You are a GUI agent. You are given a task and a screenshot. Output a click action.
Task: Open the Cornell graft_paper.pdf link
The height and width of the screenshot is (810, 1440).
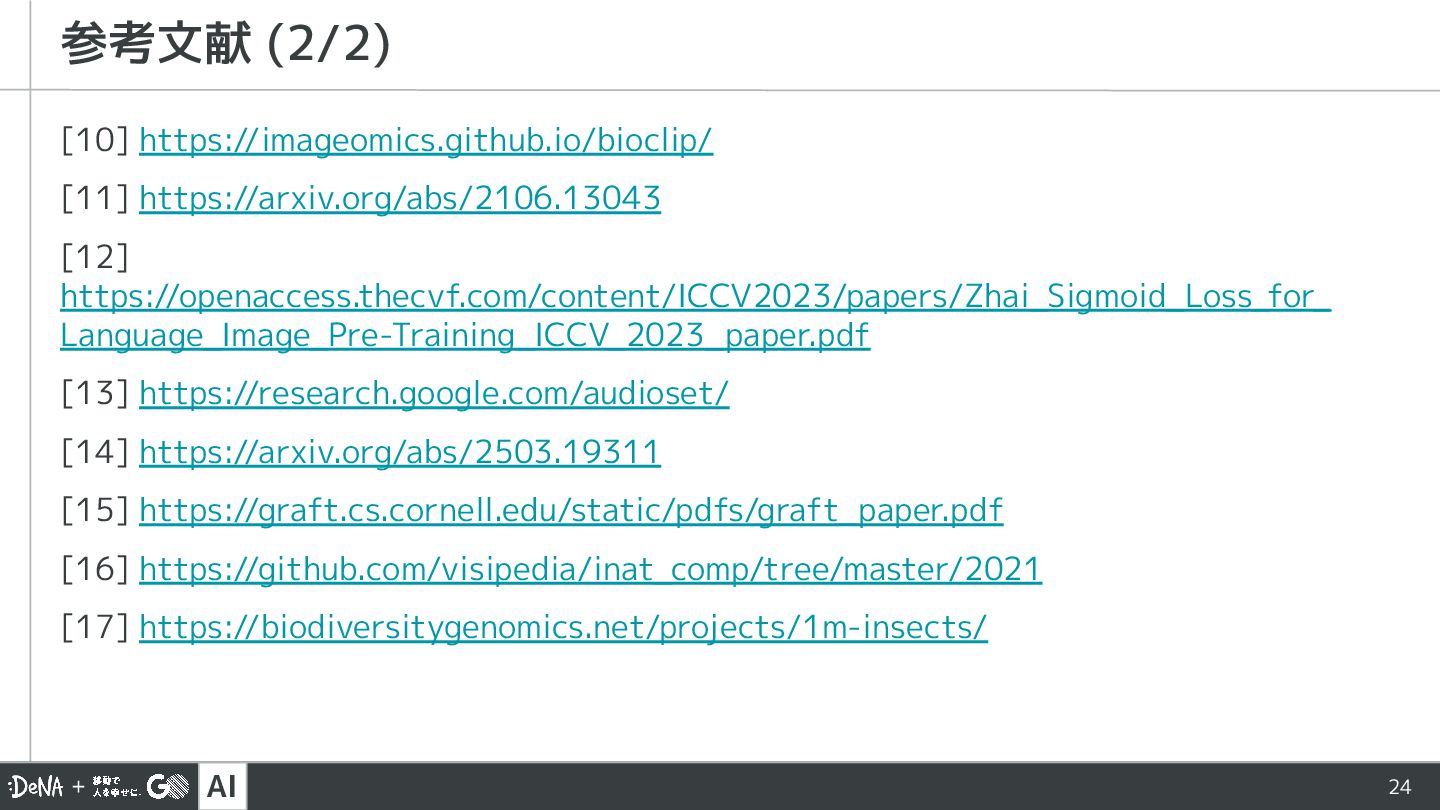[571, 511]
